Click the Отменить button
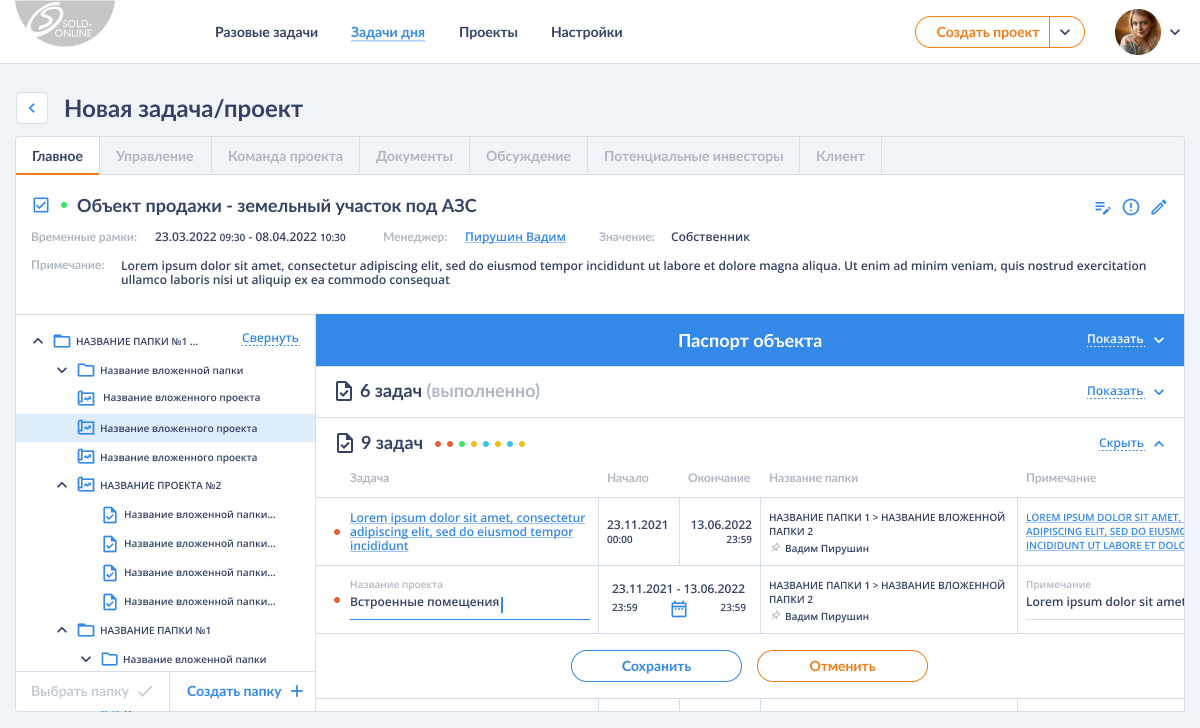The height and width of the screenshot is (728, 1200). click(x=842, y=666)
